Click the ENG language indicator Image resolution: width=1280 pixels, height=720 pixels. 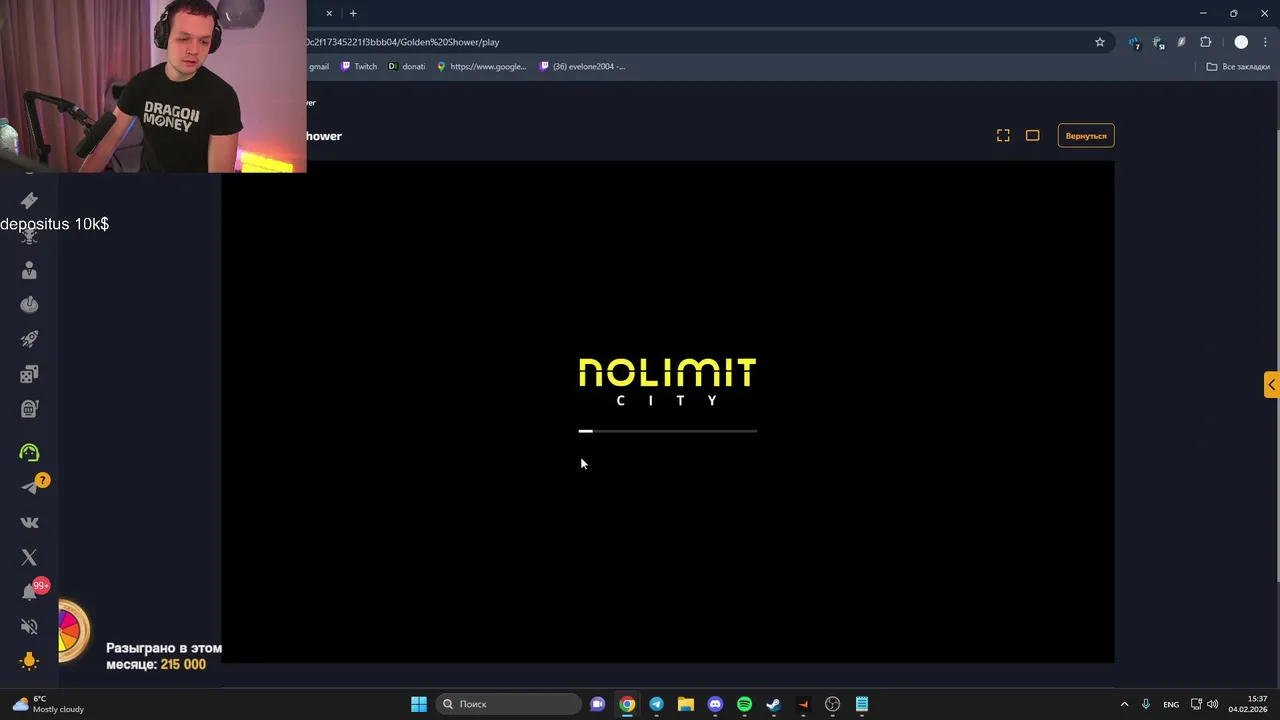(1171, 704)
